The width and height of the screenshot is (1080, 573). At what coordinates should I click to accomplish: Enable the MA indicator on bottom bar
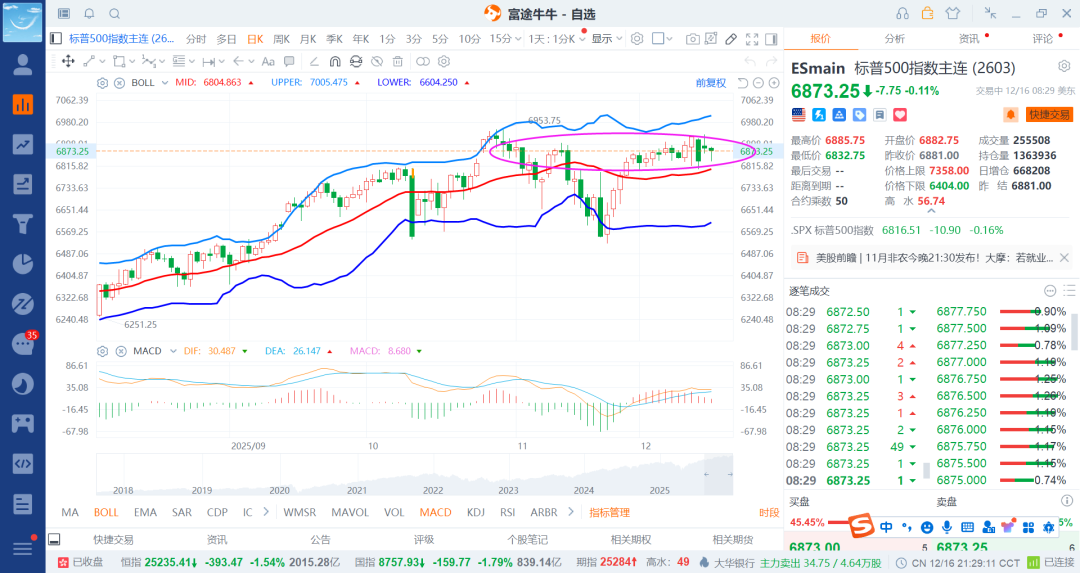point(70,512)
